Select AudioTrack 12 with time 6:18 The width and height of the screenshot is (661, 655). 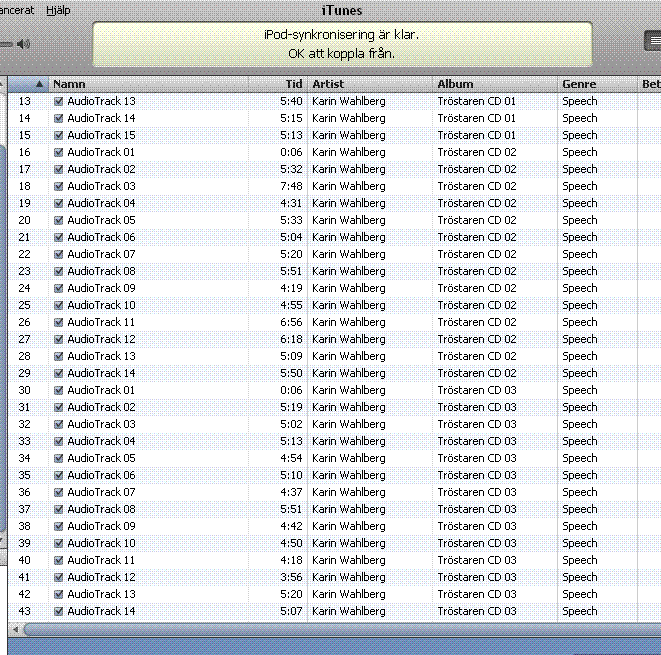(101, 339)
